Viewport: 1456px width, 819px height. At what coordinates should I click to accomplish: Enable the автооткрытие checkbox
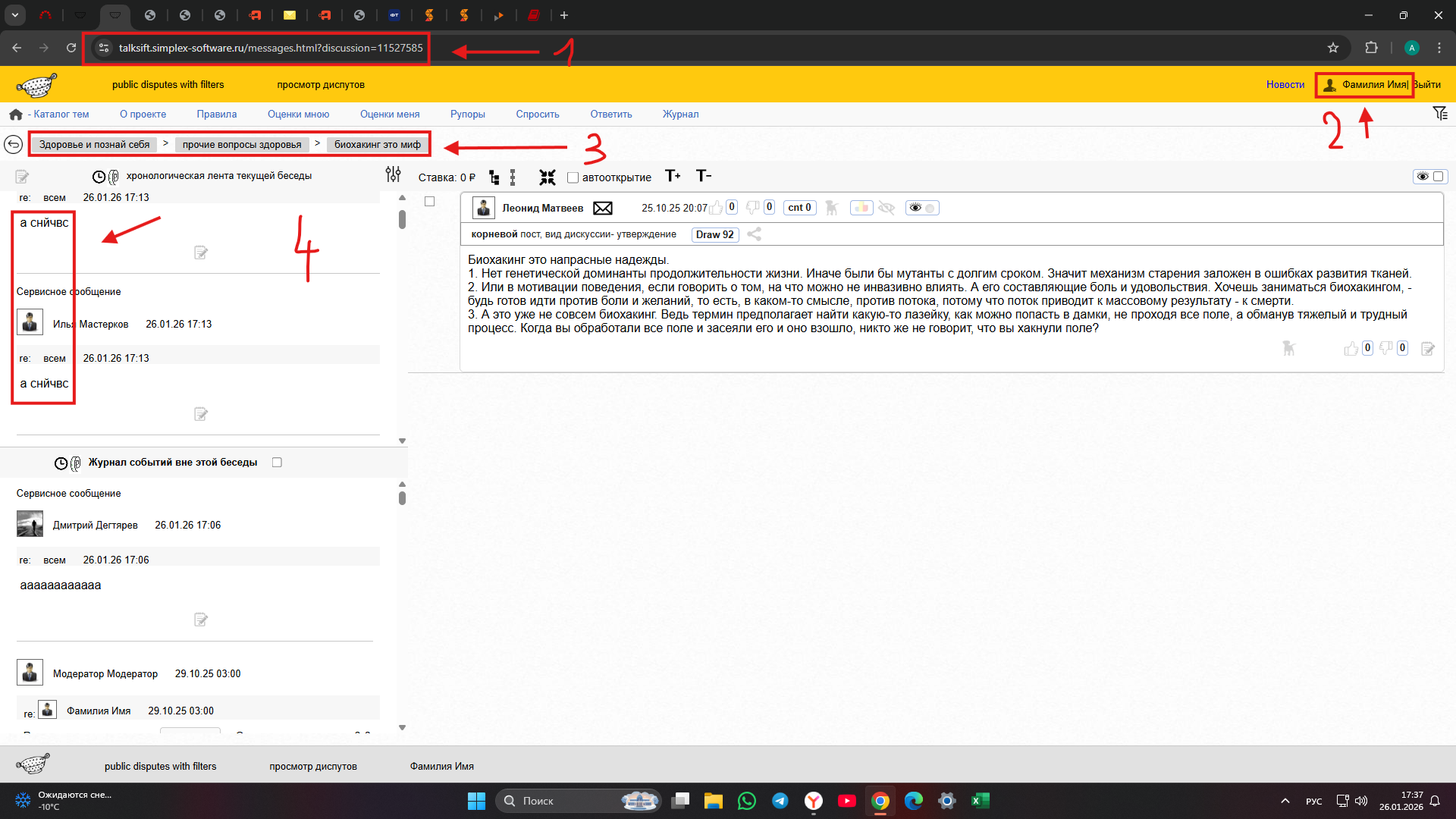[573, 177]
